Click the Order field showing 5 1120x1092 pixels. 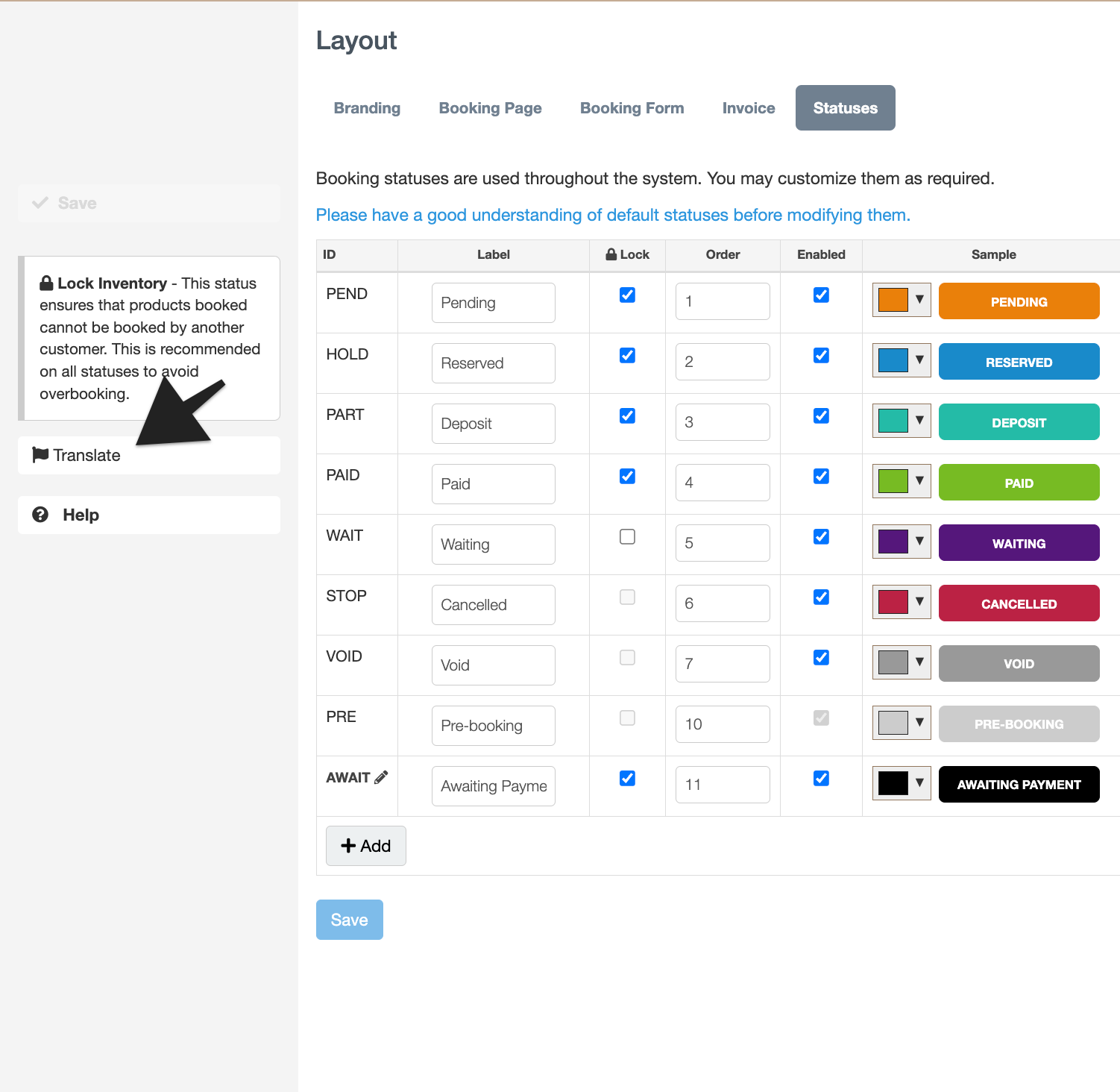click(723, 543)
